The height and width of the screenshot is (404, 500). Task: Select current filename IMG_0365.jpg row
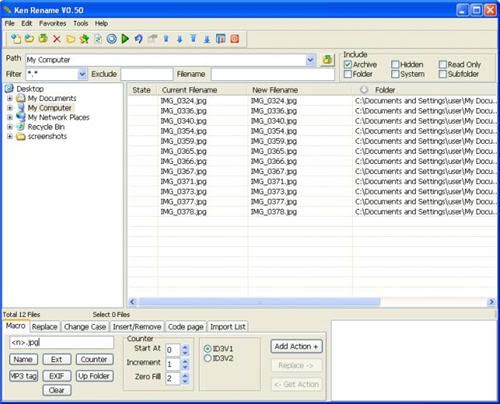tap(183, 151)
